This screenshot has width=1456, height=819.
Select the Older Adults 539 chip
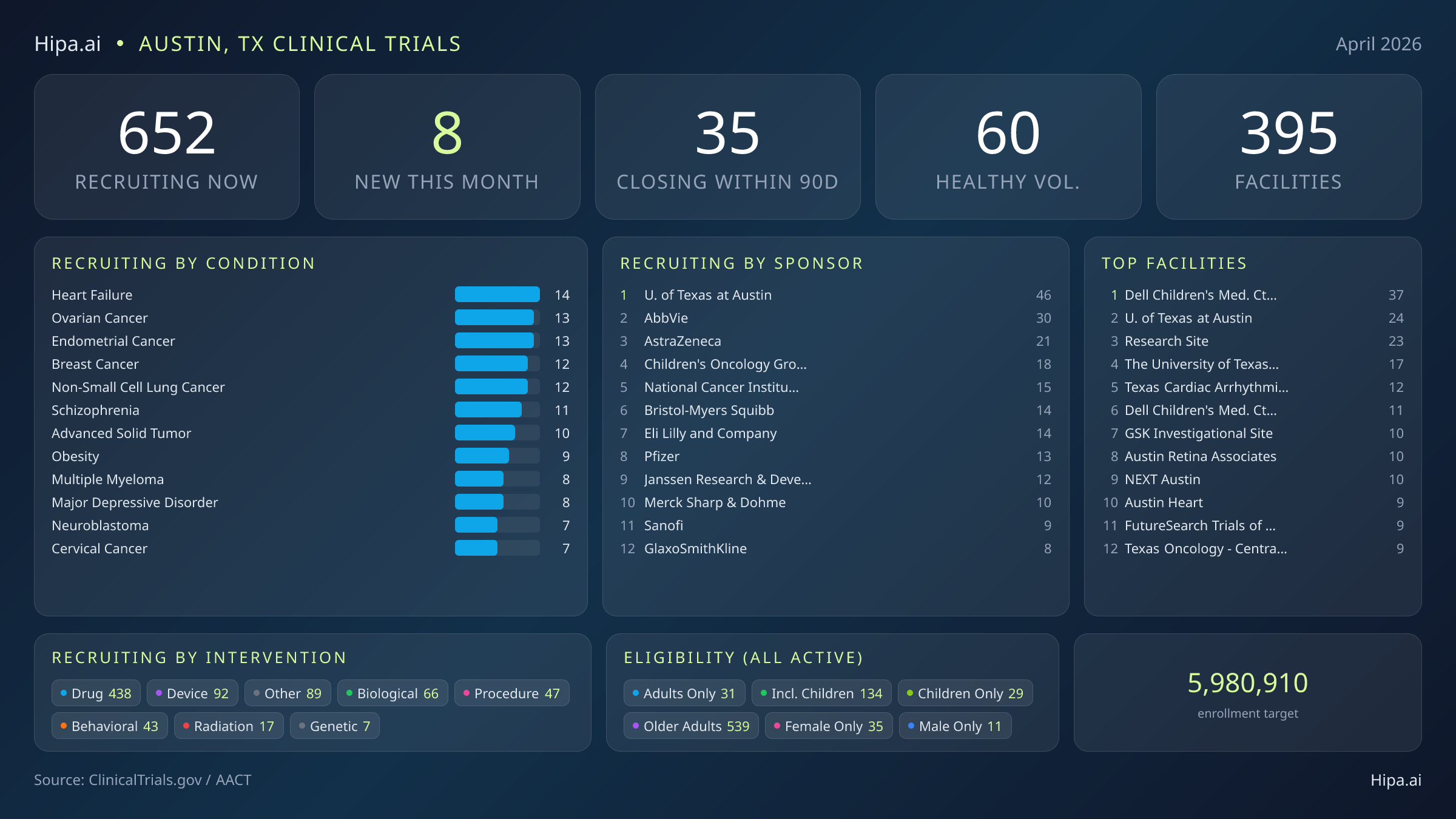[x=691, y=726]
